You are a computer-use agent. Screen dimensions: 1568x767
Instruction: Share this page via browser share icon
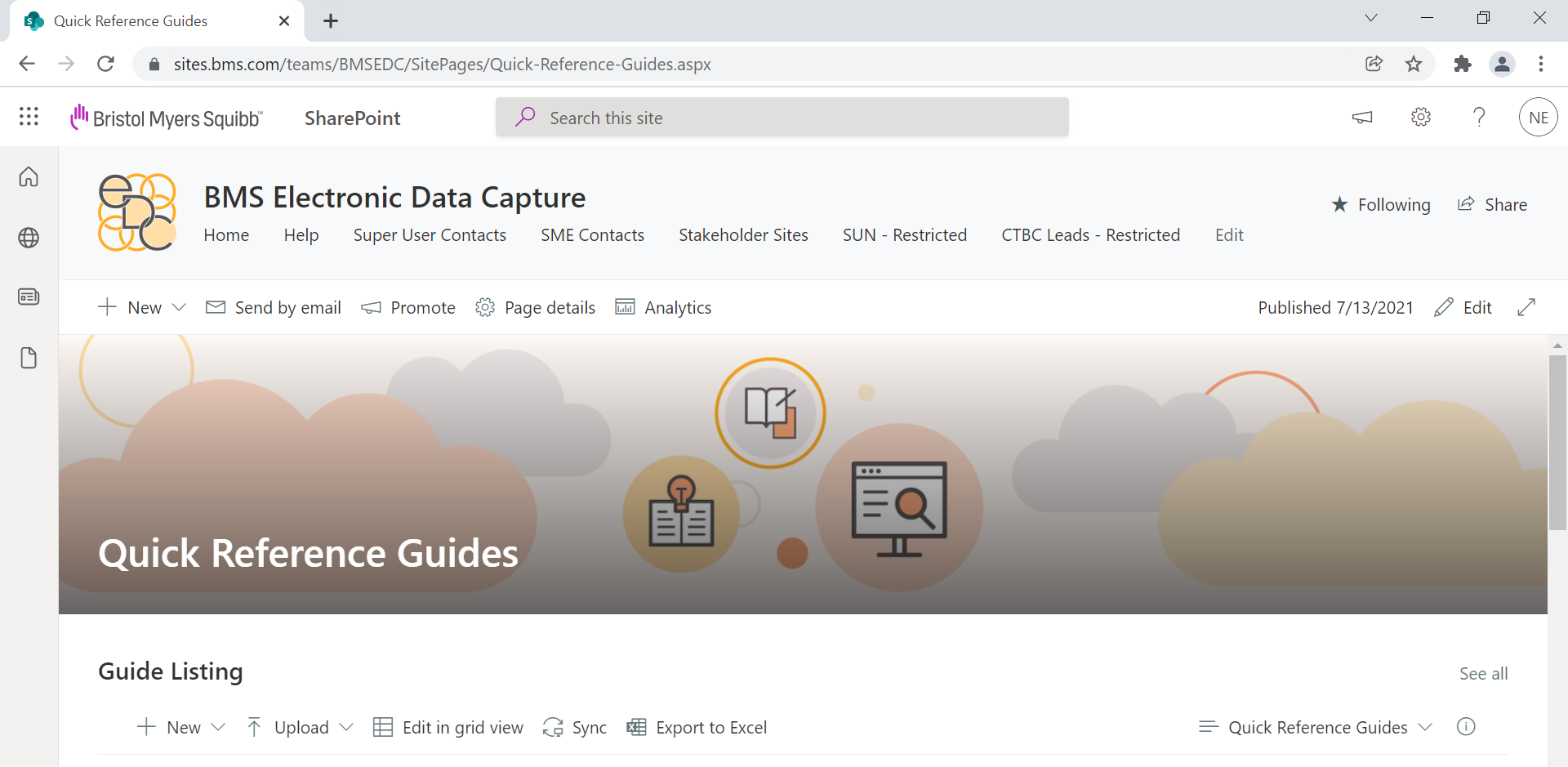click(x=1374, y=64)
